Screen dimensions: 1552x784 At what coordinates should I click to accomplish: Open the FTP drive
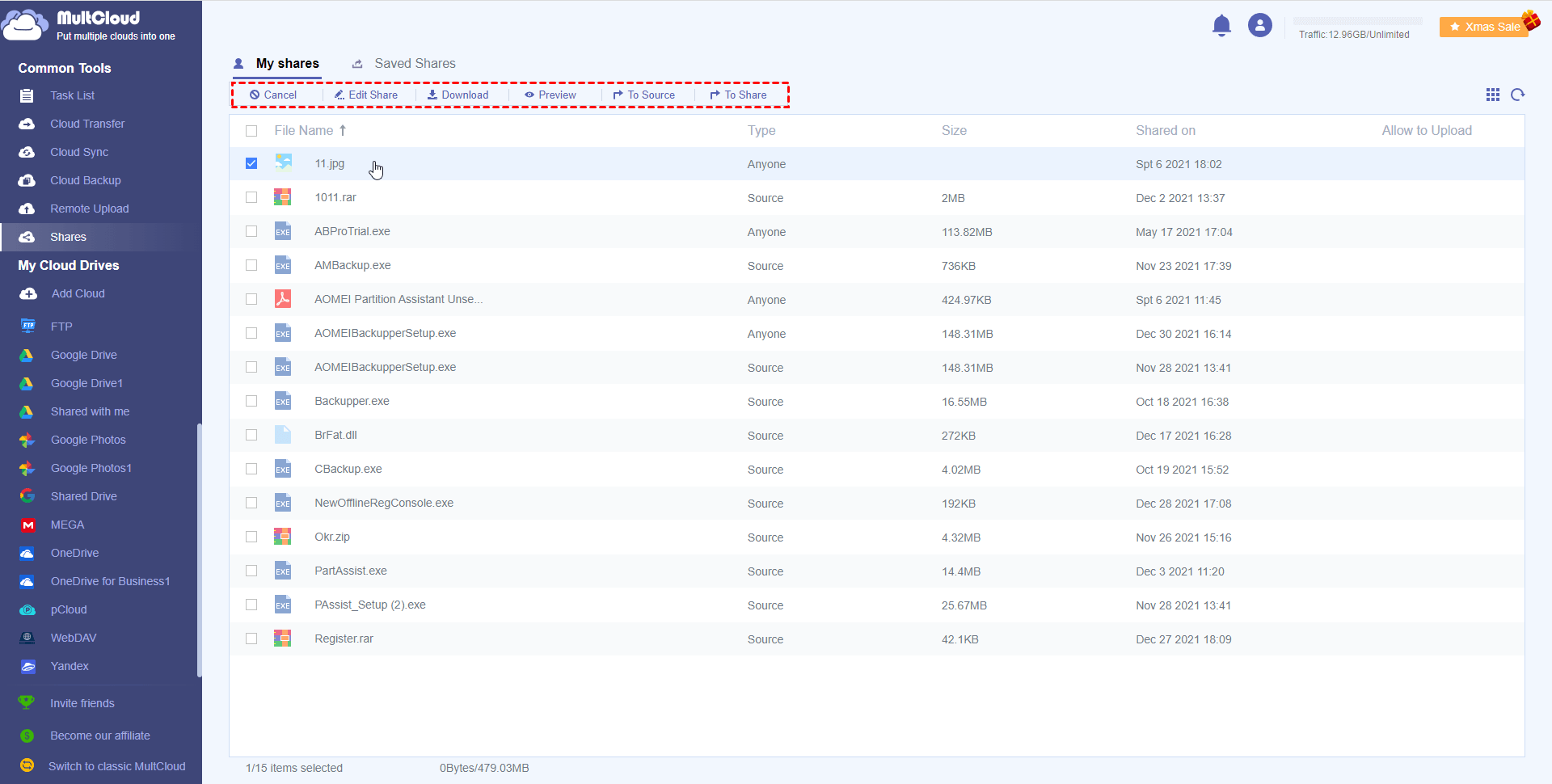pos(61,327)
